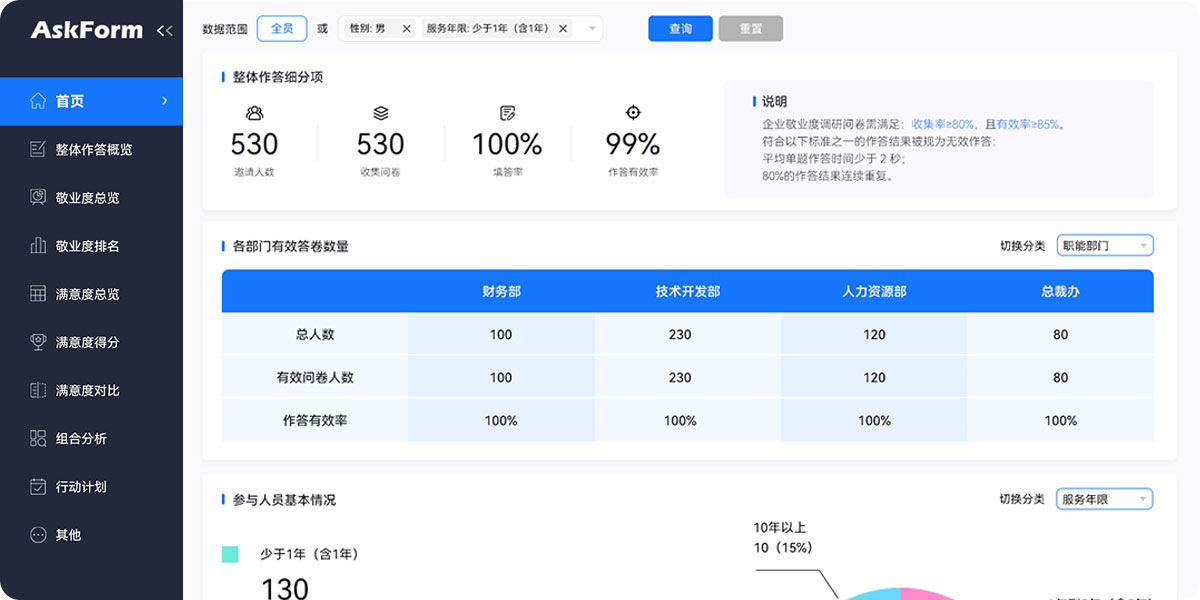Click the calendar icon for 行动计划
The image size is (1200, 600).
(x=38, y=486)
